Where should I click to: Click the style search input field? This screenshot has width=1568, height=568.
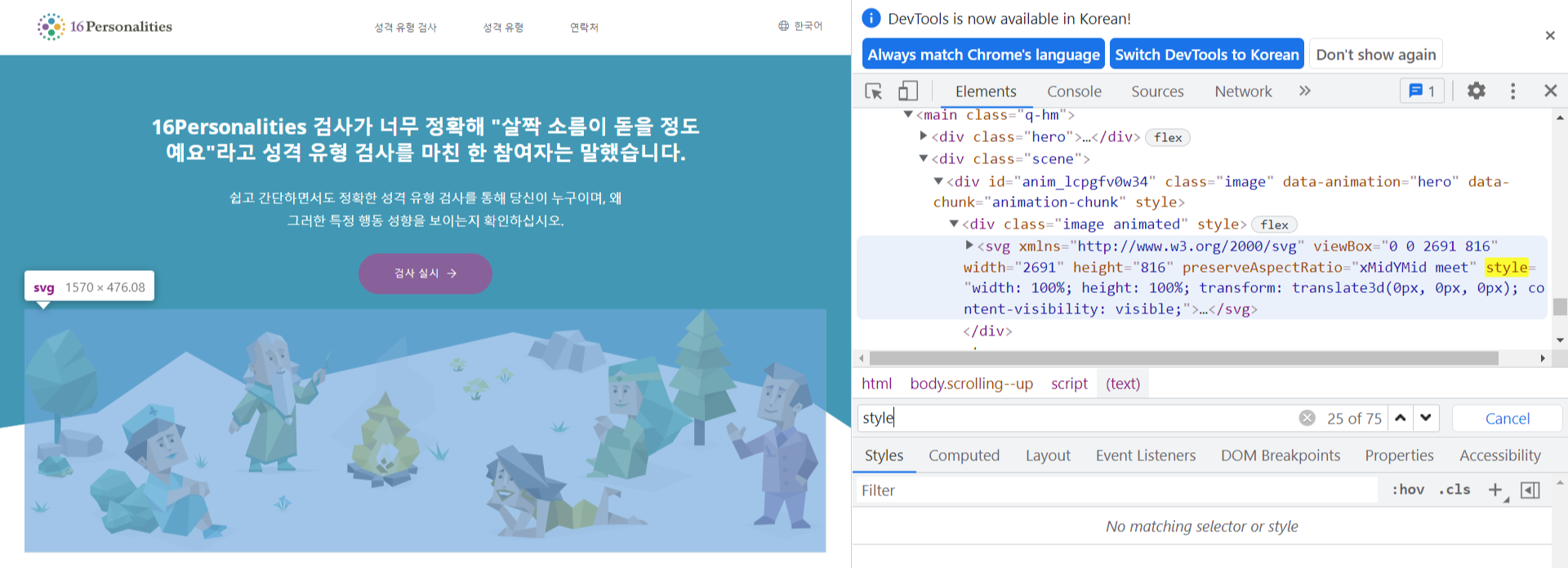coord(1078,418)
